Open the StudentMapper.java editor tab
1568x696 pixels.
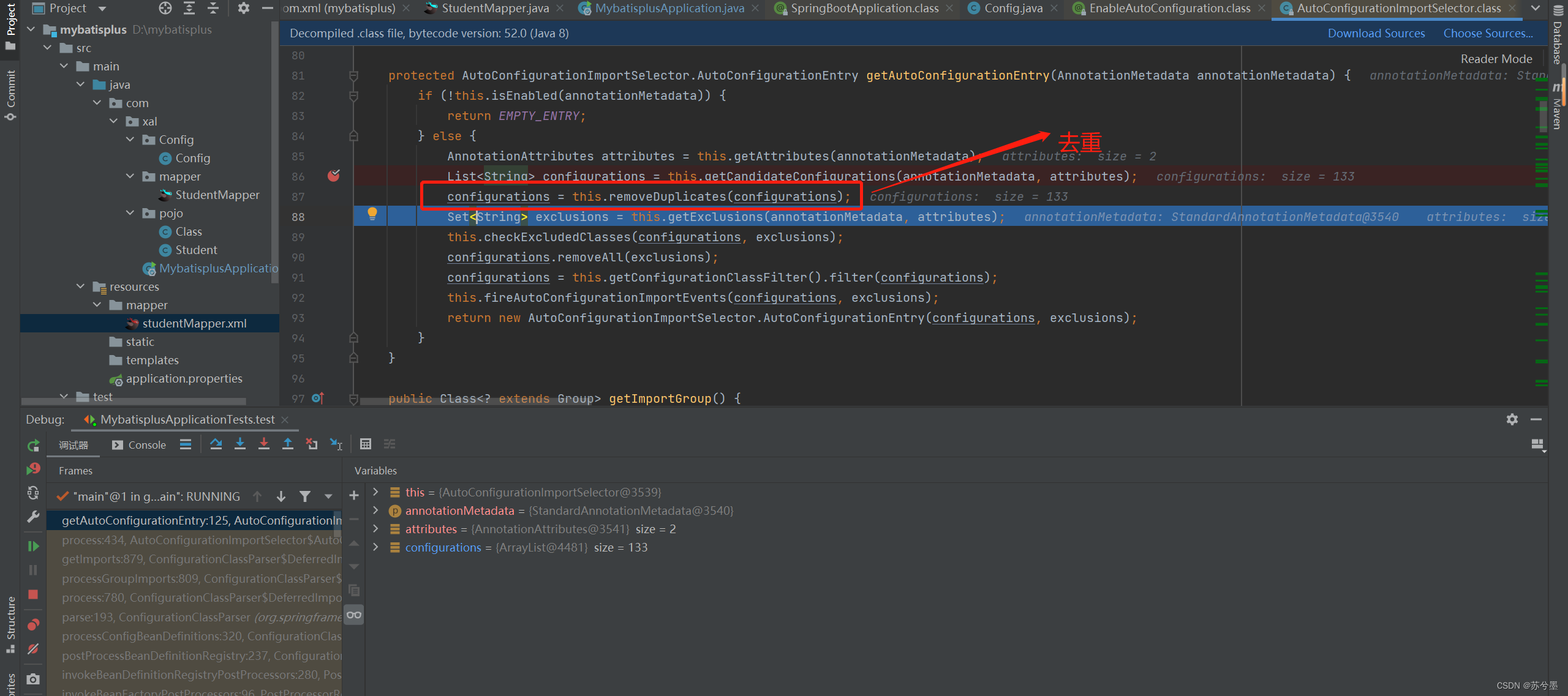coord(494,9)
